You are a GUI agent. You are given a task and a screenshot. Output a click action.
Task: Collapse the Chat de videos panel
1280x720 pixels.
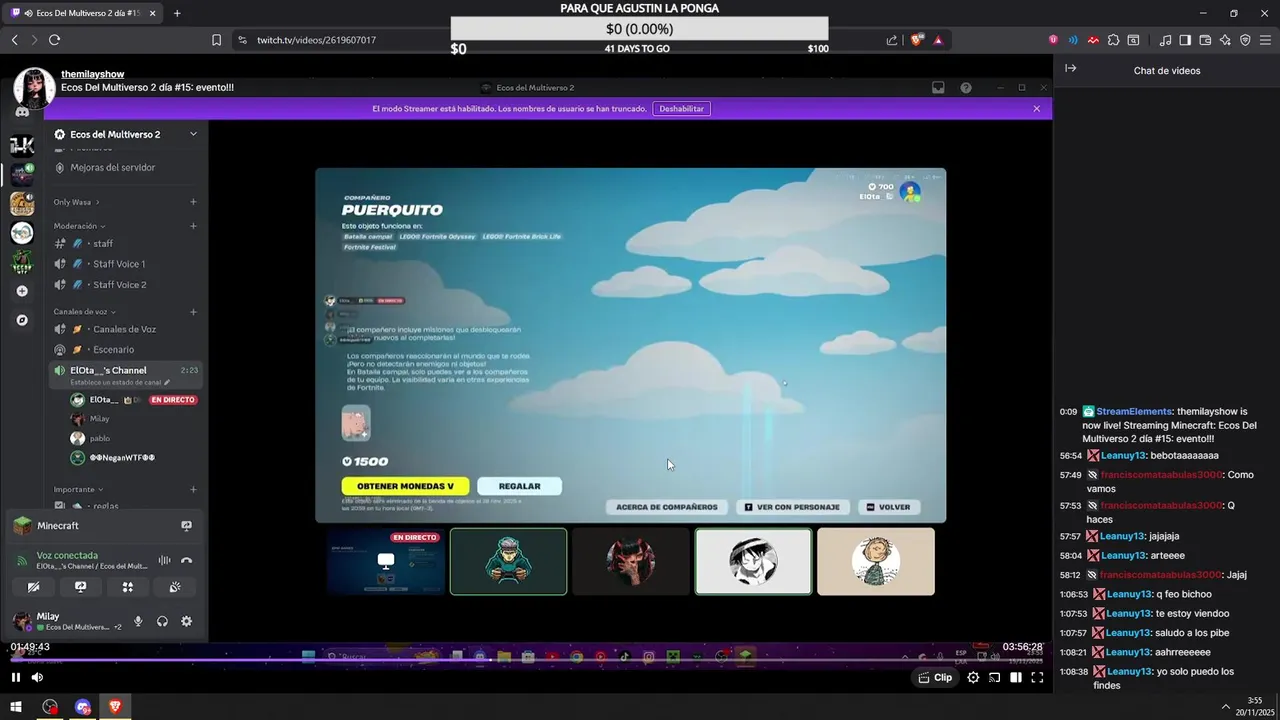pyautogui.click(x=1070, y=69)
